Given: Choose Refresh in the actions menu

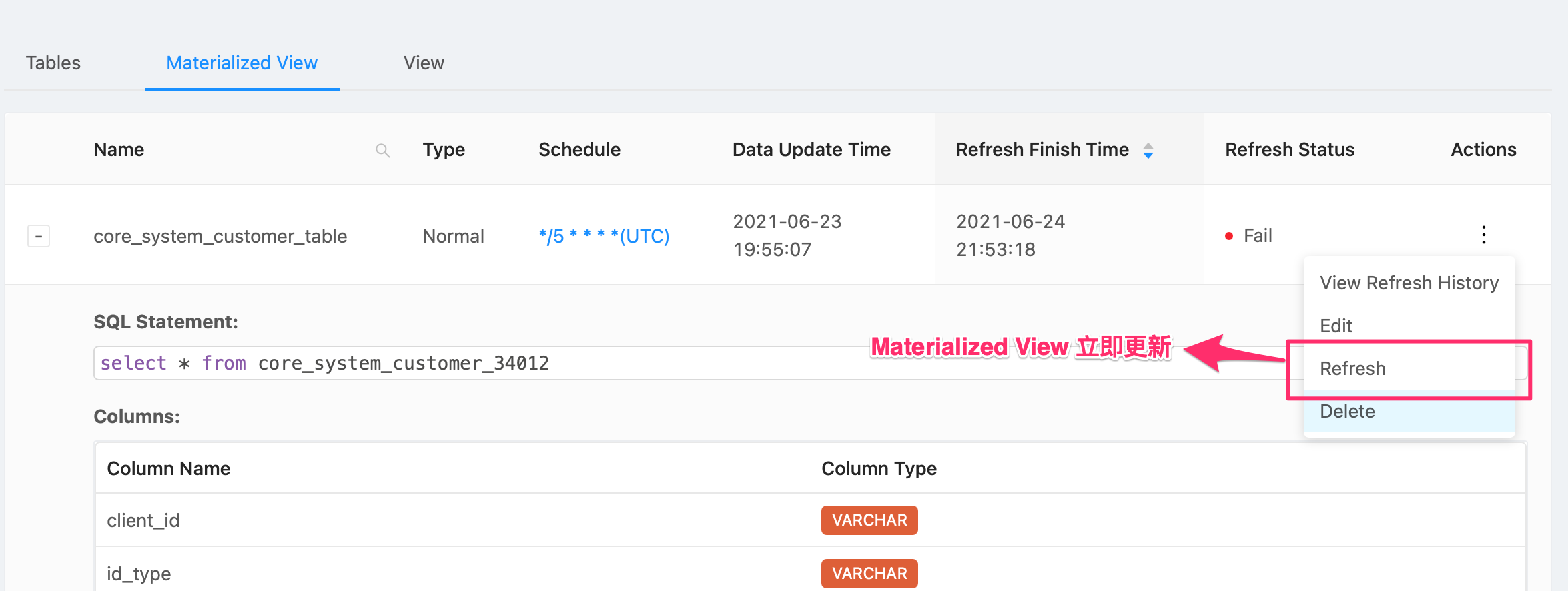Looking at the screenshot, I should 1409,368.
